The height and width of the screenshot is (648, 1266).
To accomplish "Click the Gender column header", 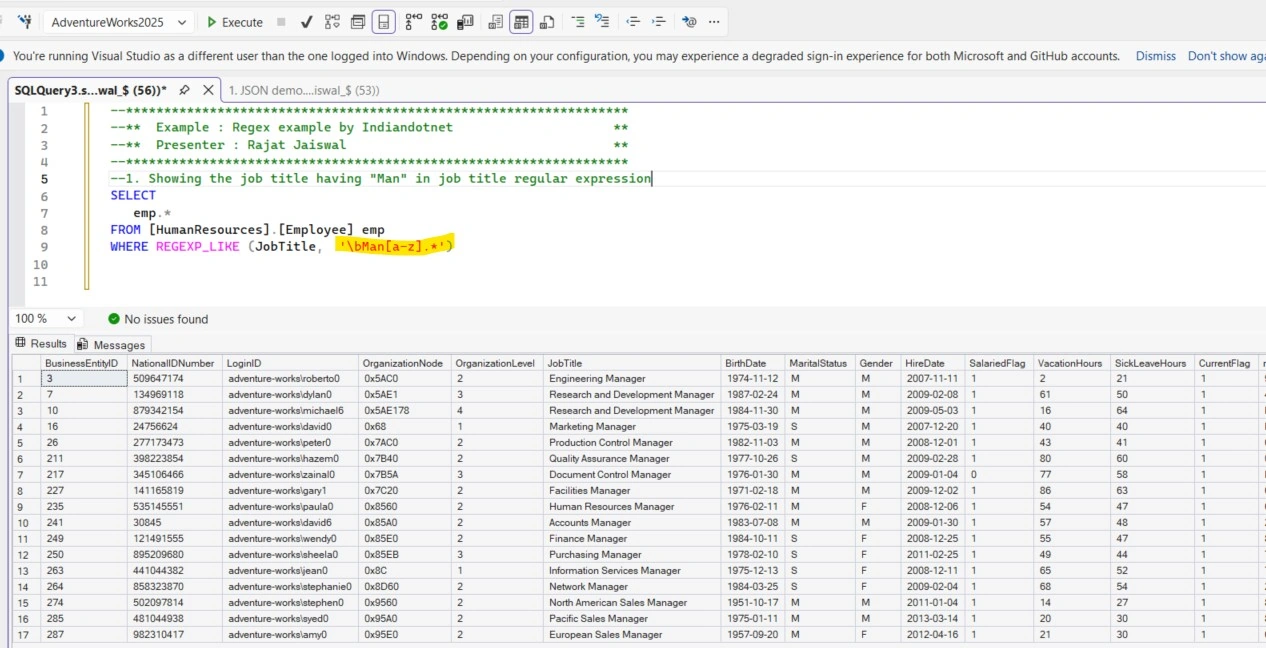I will [878, 363].
